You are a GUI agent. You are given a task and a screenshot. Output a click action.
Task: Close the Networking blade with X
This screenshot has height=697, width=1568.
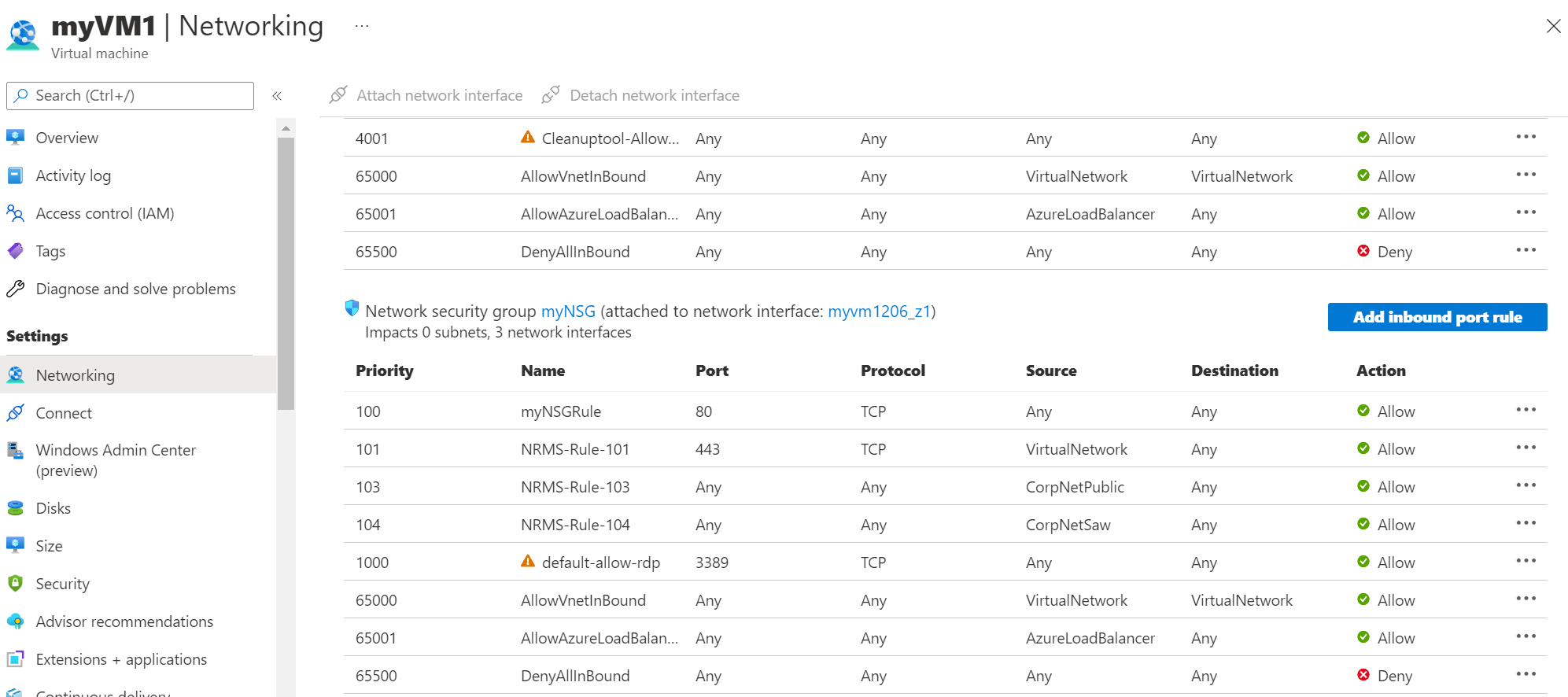click(x=1553, y=26)
